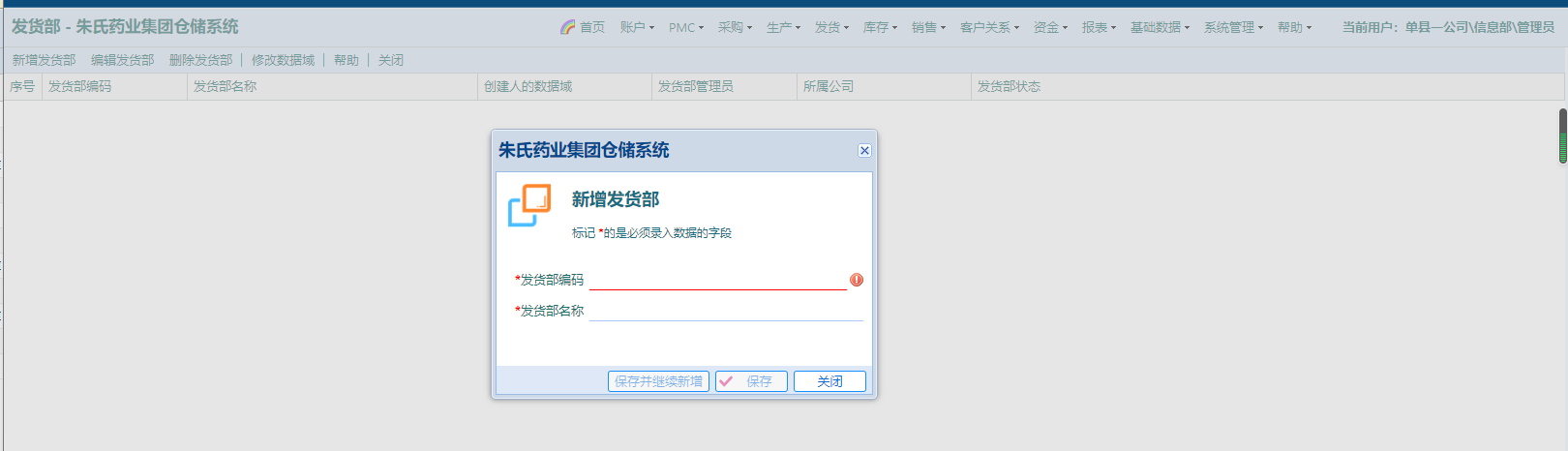Open the 库存 menu

(880, 27)
